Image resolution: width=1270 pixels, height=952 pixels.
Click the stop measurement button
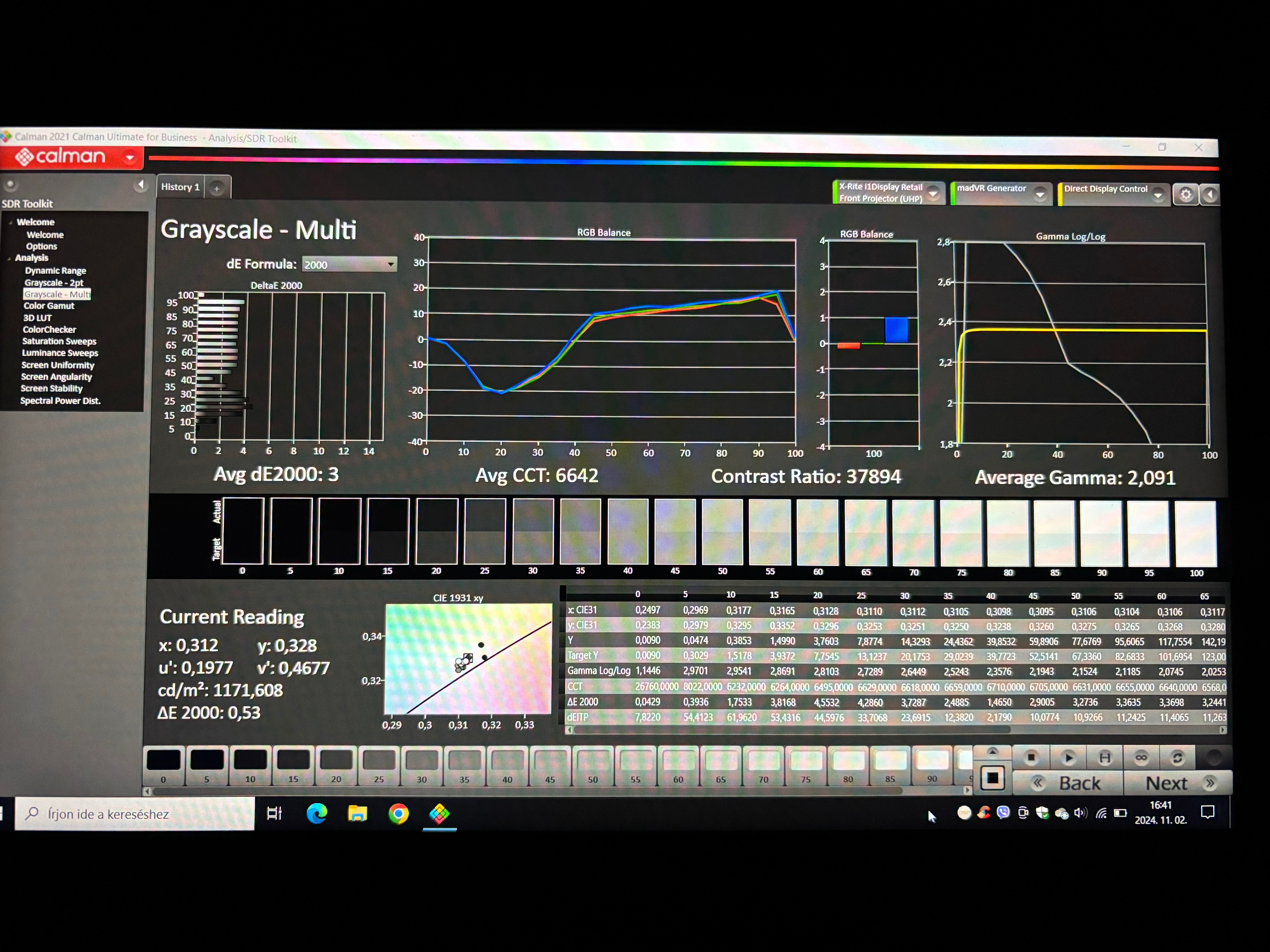[1031, 758]
